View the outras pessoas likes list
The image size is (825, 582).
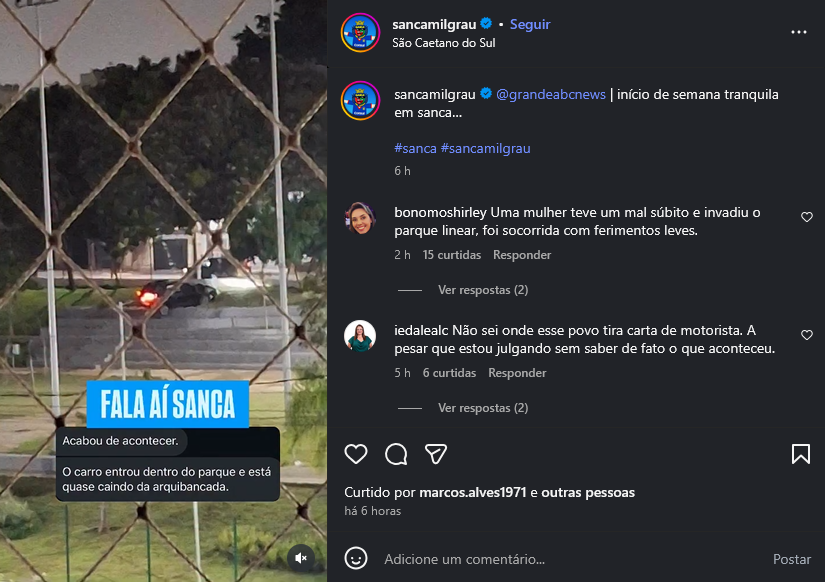coord(588,493)
